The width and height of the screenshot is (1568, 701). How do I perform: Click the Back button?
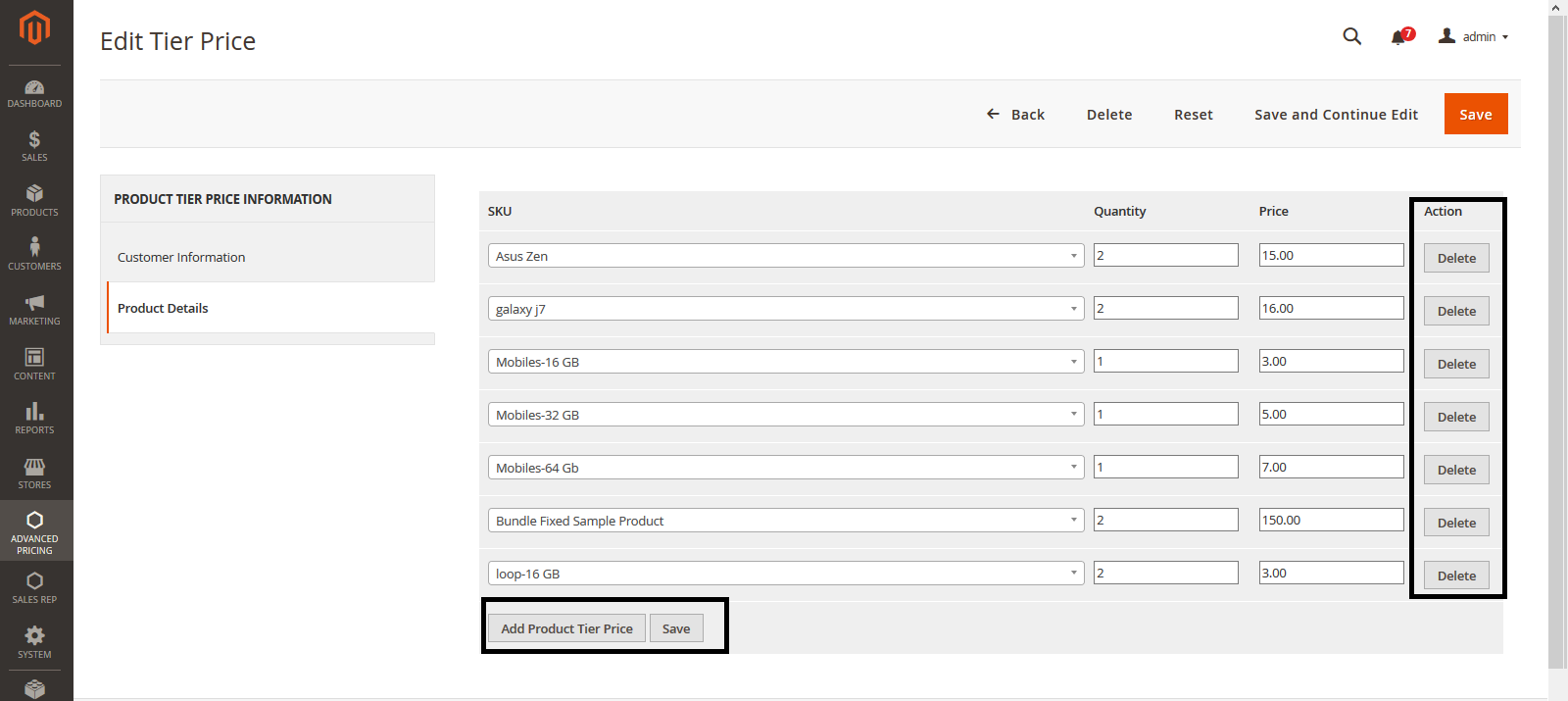click(1015, 115)
